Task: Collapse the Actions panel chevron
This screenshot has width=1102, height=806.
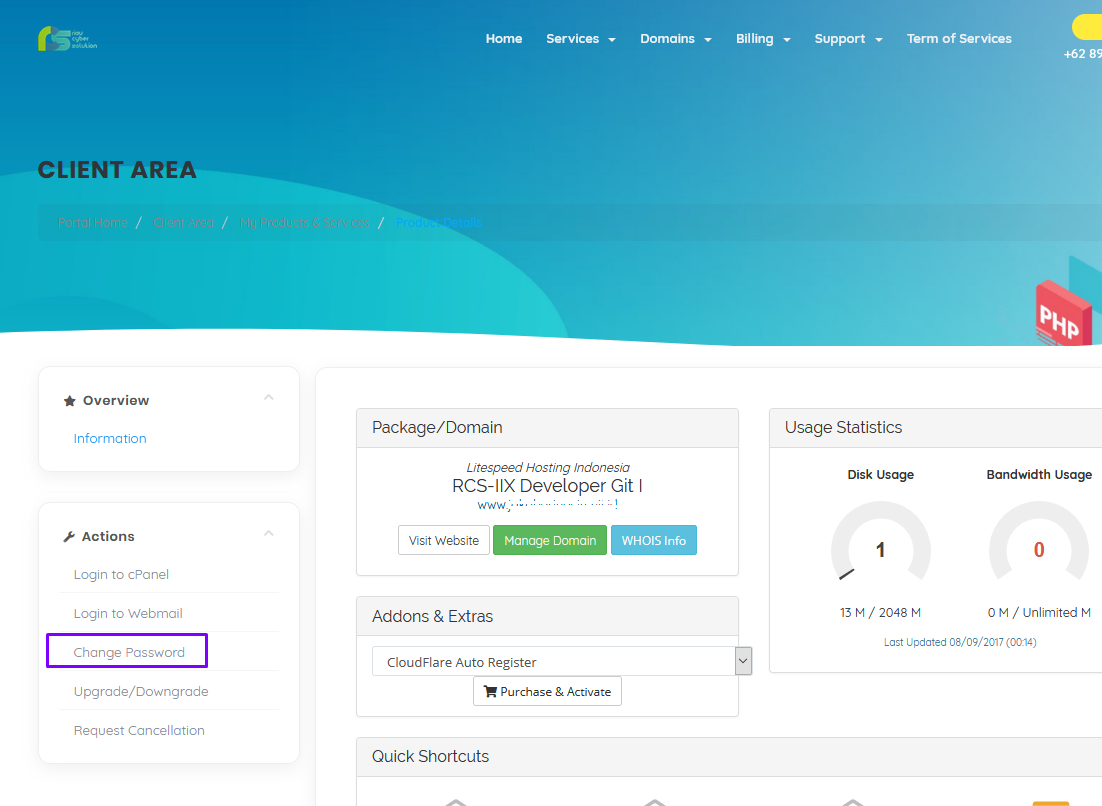Action: point(268,534)
